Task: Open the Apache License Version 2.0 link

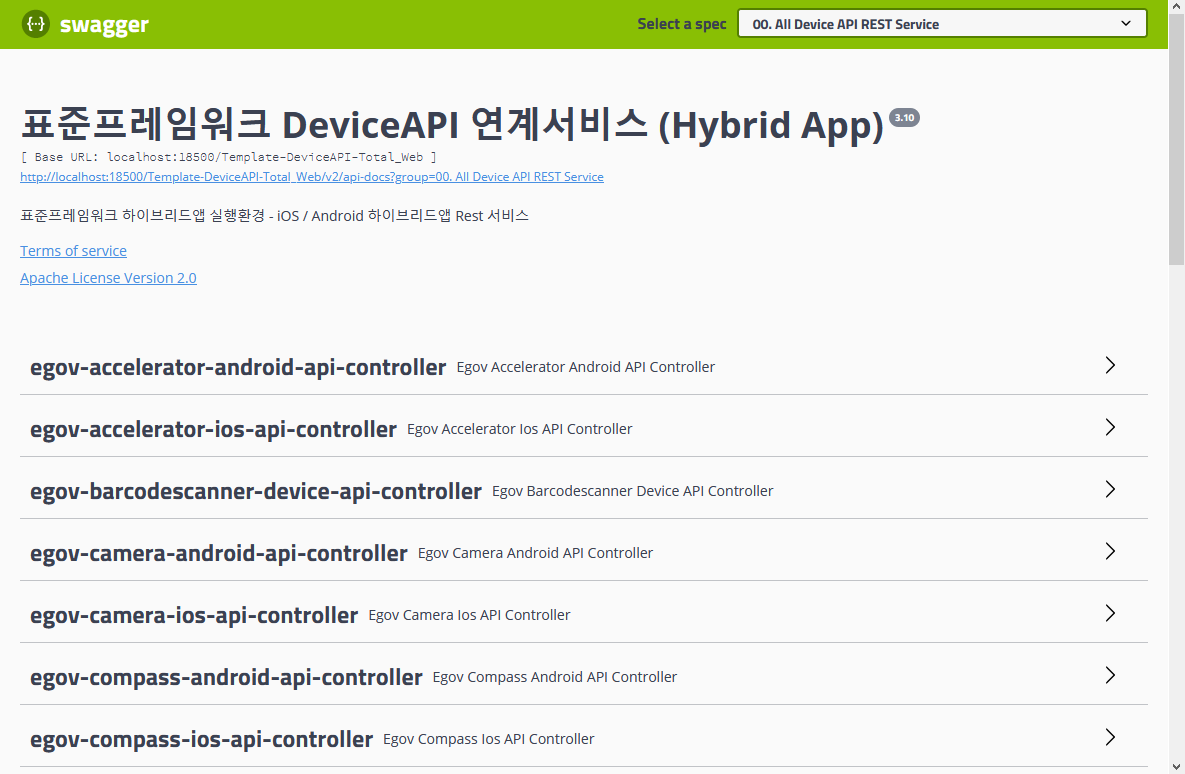Action: [108, 278]
